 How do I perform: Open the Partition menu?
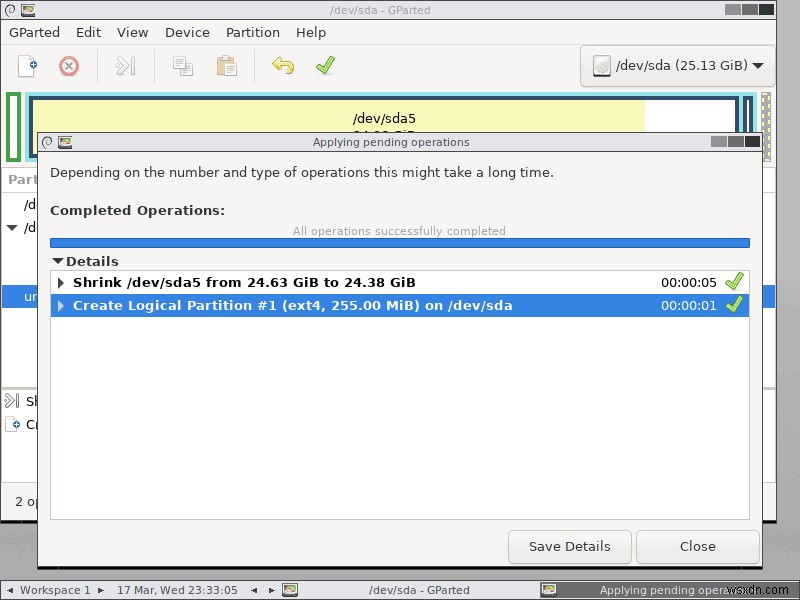(x=252, y=32)
